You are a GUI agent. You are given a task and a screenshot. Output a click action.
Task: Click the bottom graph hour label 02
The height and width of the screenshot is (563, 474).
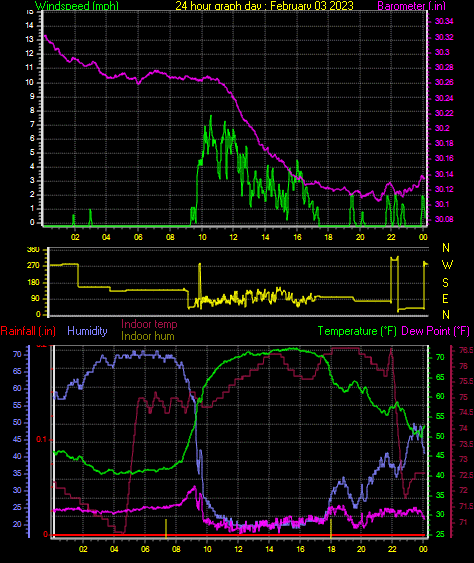[83, 549]
